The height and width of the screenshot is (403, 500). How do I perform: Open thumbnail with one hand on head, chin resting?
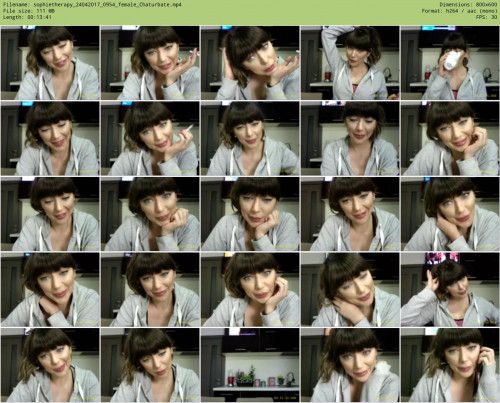click(250, 63)
